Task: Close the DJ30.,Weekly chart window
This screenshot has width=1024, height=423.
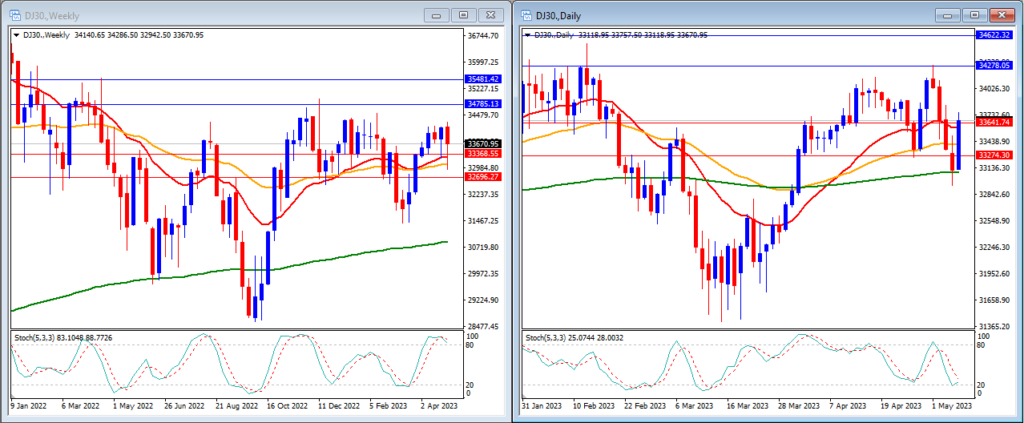Action: (x=490, y=14)
